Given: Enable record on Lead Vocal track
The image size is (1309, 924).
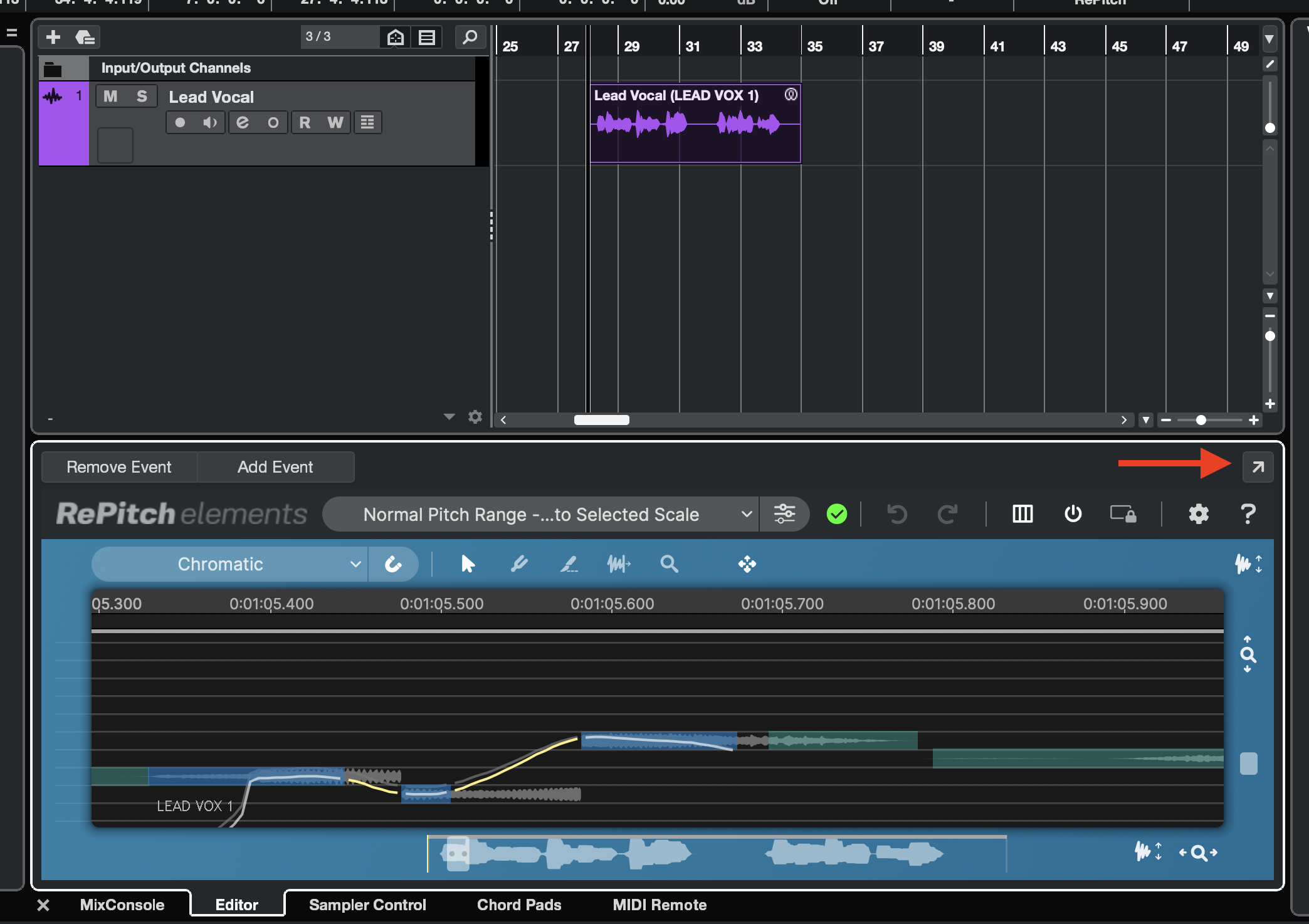Looking at the screenshot, I should [180, 122].
